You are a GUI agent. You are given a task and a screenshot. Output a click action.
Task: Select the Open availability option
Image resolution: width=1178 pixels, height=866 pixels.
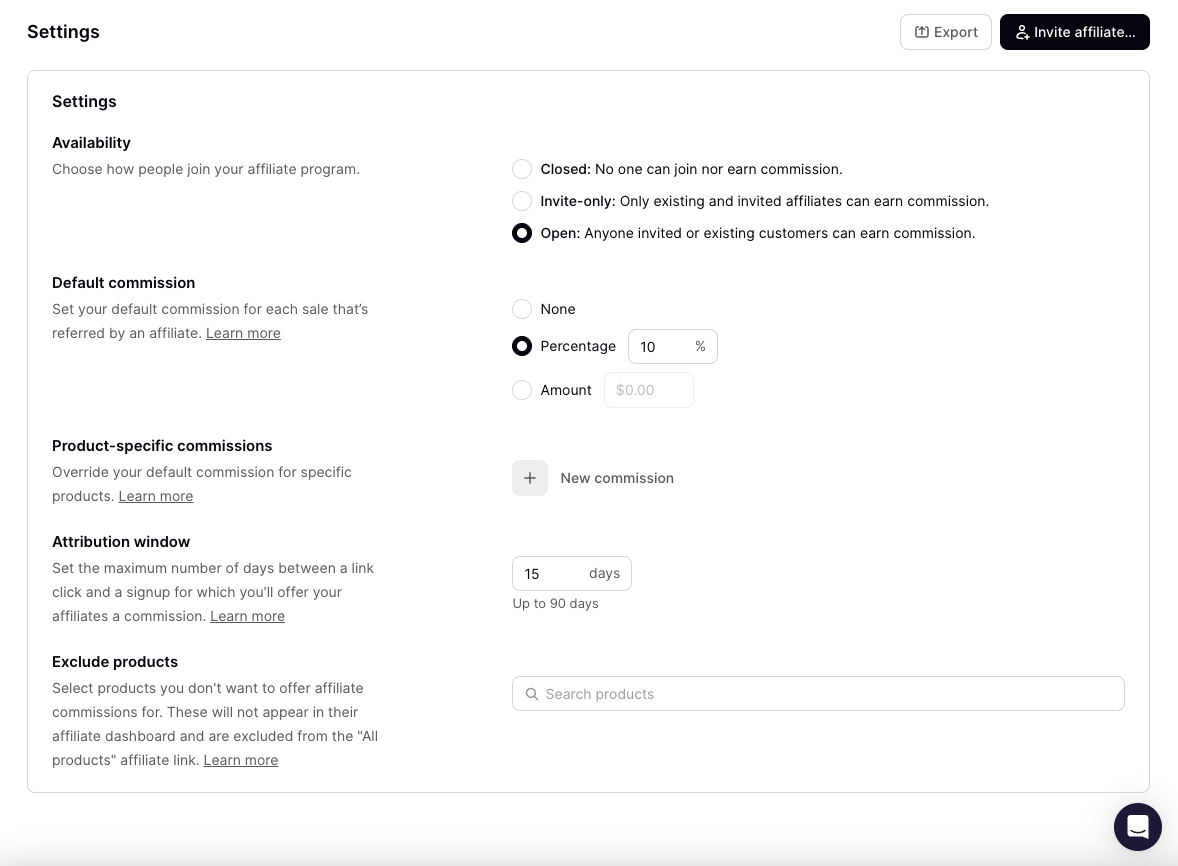coord(522,233)
